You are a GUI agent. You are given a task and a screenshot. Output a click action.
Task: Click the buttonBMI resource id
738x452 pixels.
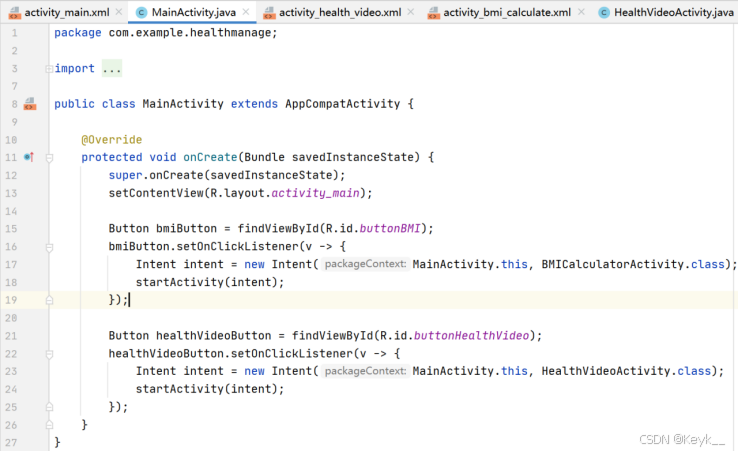[x=390, y=229]
